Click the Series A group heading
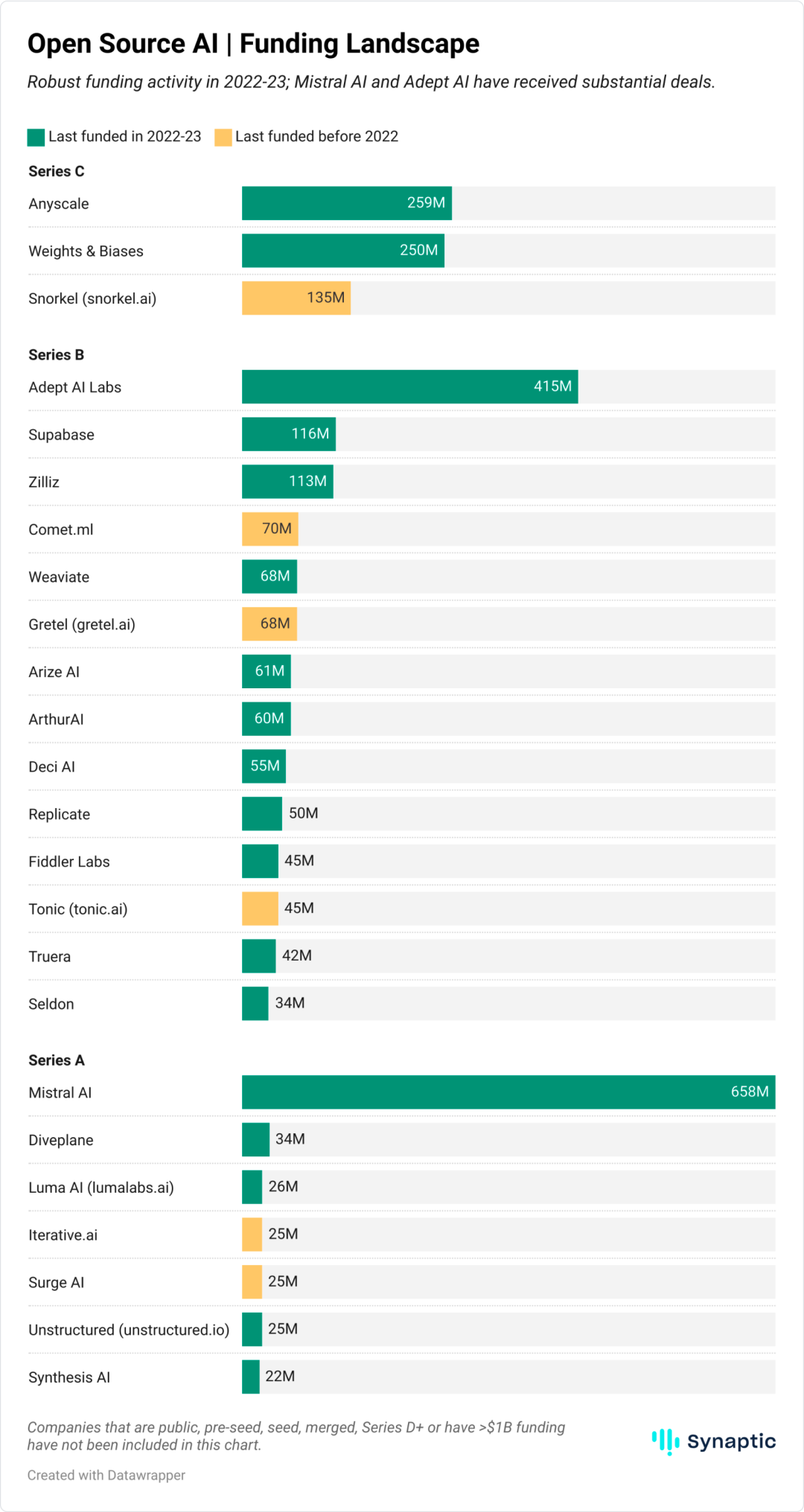Image resolution: width=804 pixels, height=1512 pixels. [57, 1060]
